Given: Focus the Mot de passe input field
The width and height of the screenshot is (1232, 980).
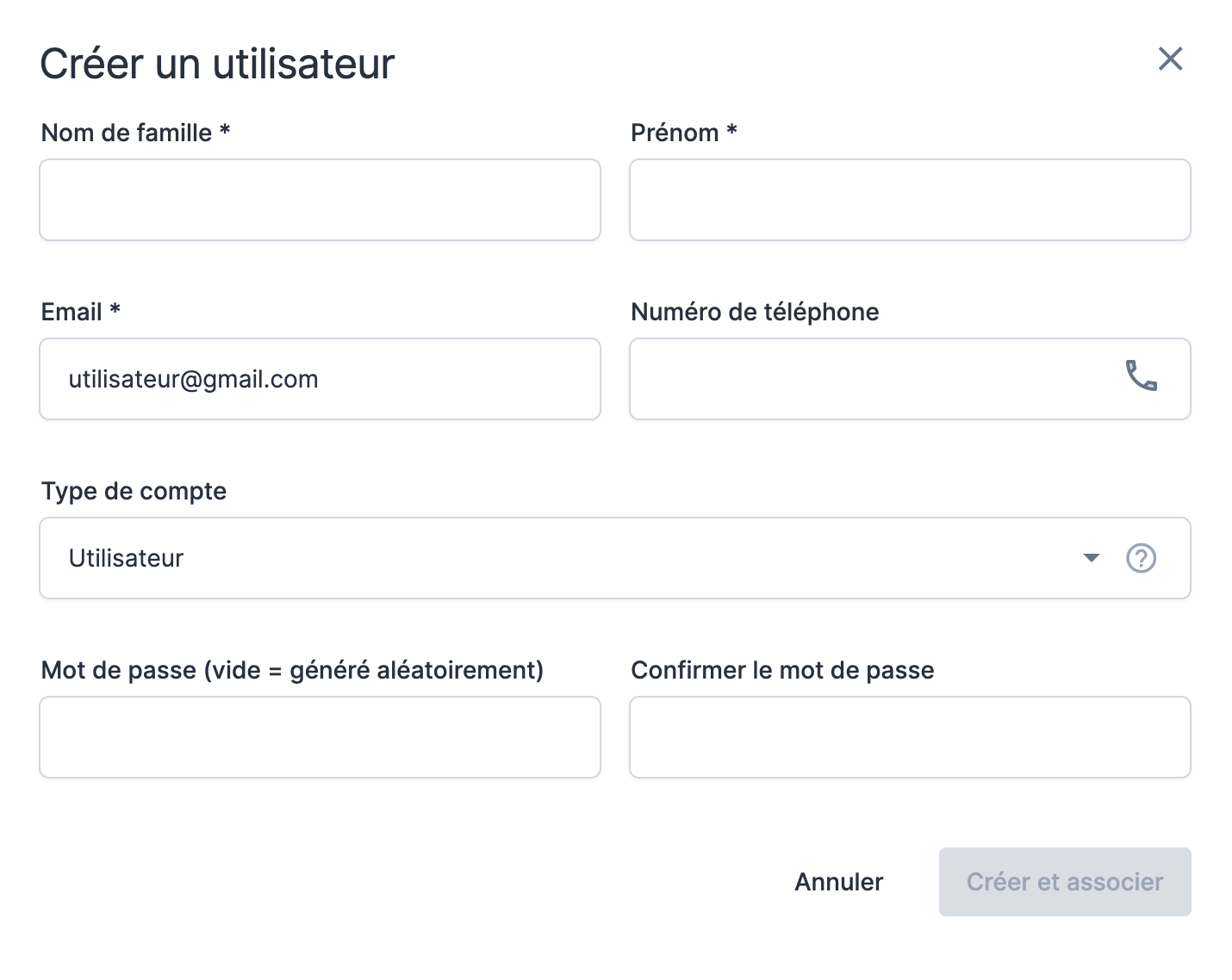Looking at the screenshot, I should pyautogui.click(x=320, y=737).
